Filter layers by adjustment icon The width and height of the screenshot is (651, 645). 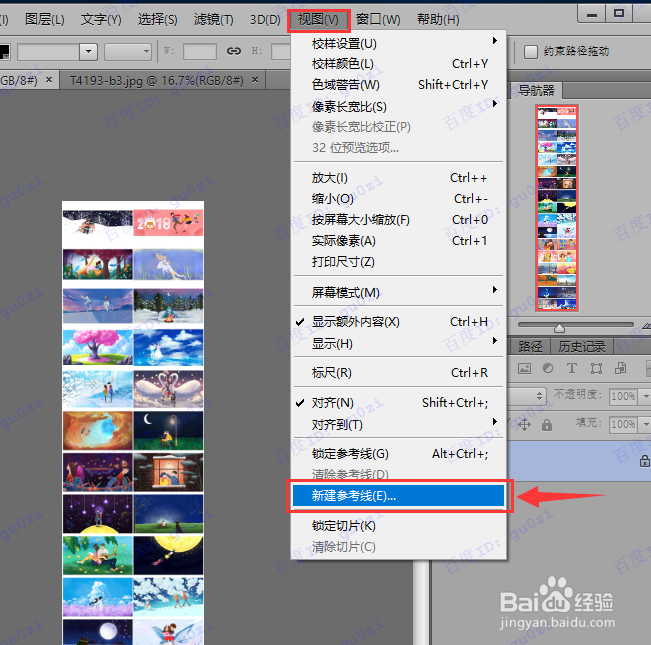548,368
